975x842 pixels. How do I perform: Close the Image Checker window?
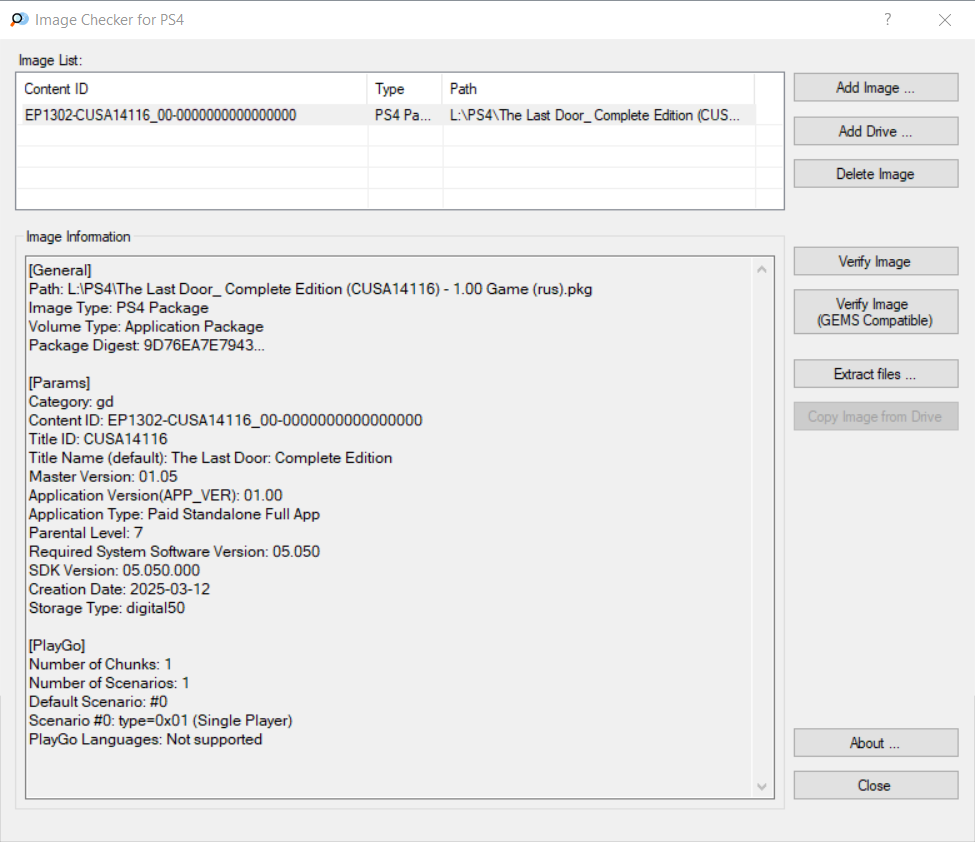[945, 20]
